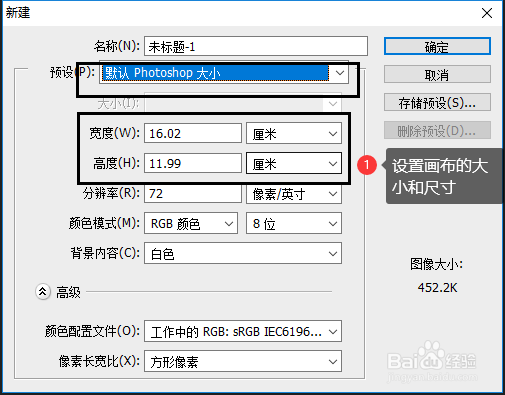Click the 高度 value field 11.99
The height and width of the screenshot is (395, 505).
tap(193, 163)
